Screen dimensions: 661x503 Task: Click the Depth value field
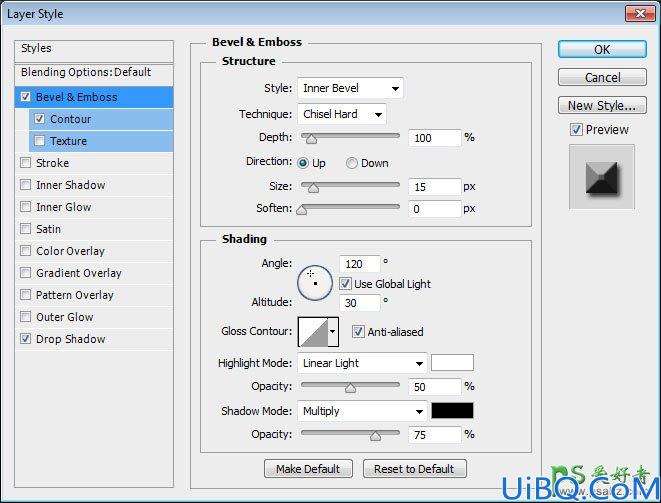click(435, 138)
